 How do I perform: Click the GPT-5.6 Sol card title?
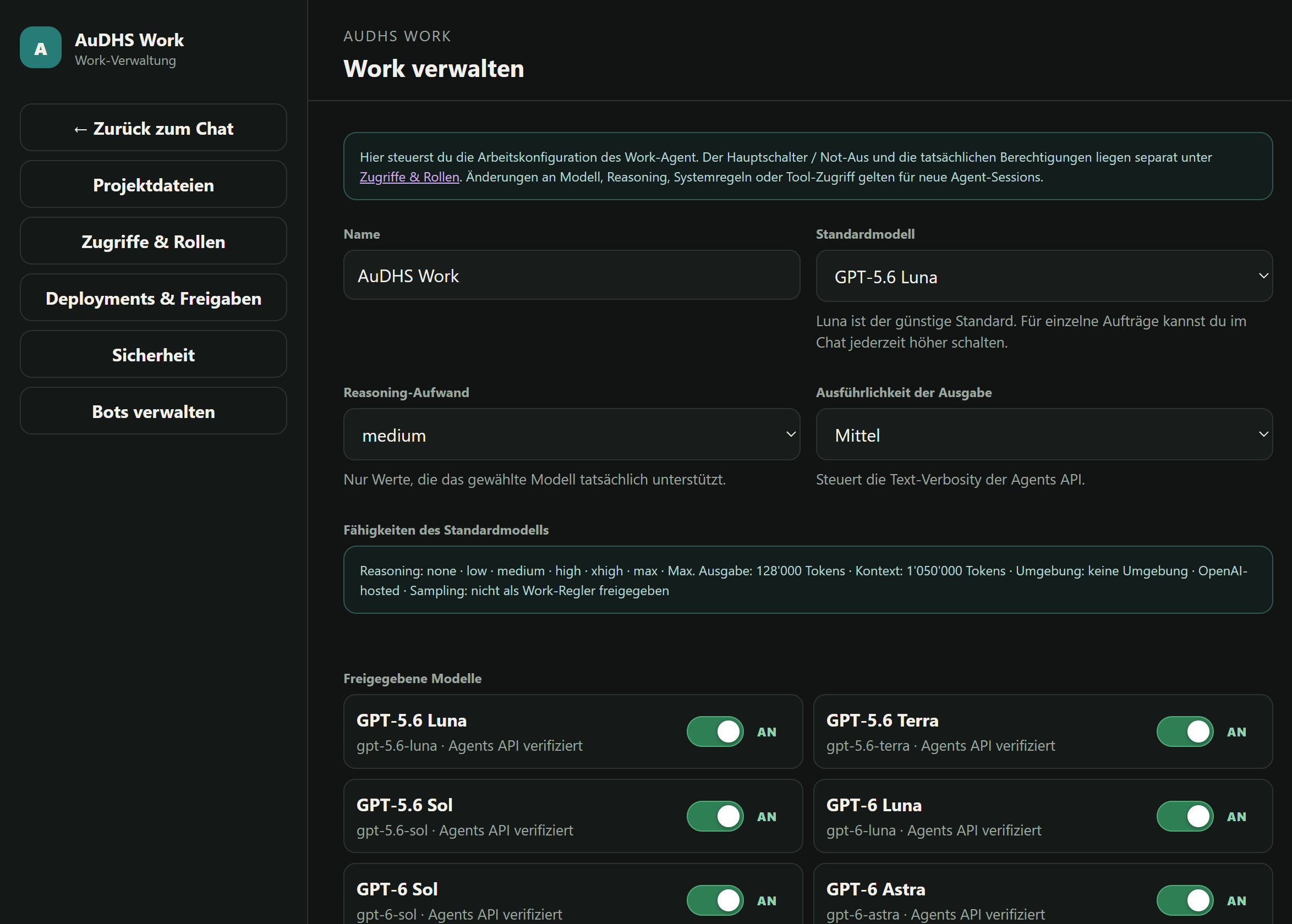click(404, 805)
